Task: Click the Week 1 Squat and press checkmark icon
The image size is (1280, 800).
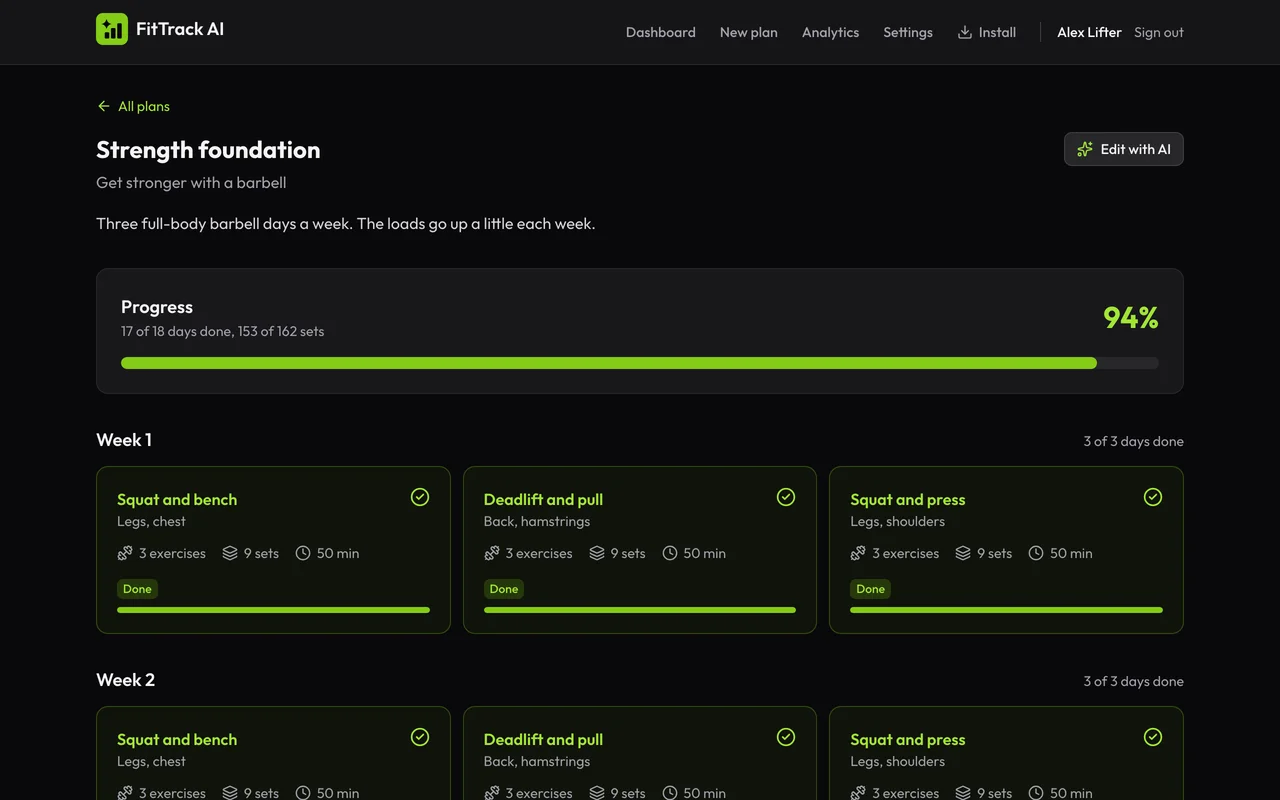Action: (x=1153, y=497)
